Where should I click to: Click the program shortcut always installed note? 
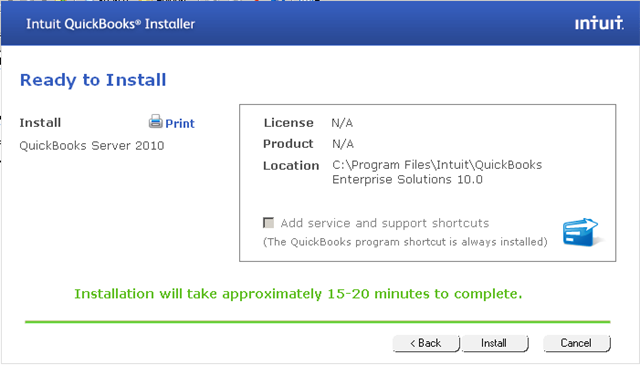click(405, 242)
